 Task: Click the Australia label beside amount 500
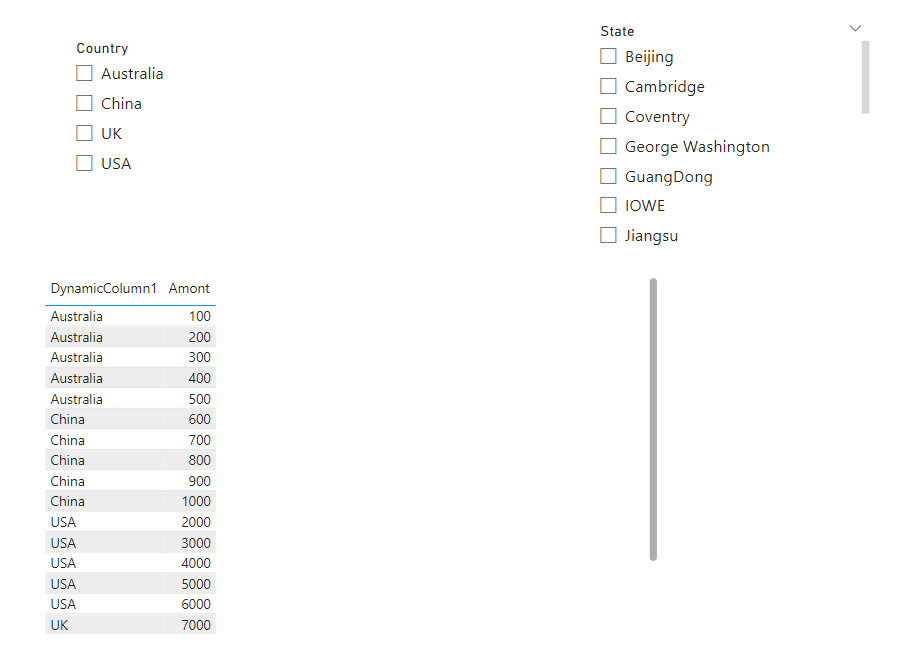tap(77, 399)
